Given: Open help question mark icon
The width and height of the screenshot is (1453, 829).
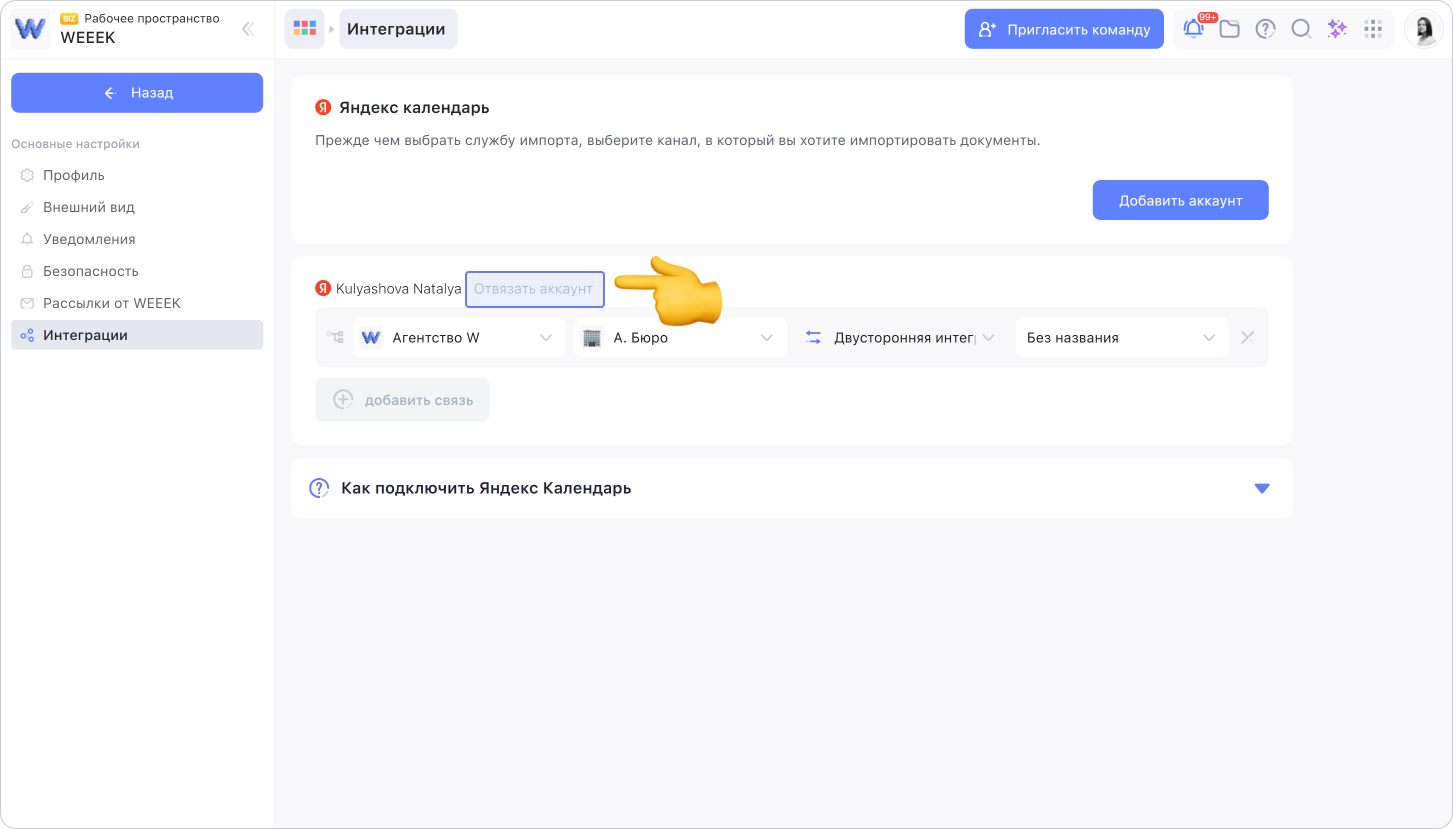Looking at the screenshot, I should pos(1265,29).
